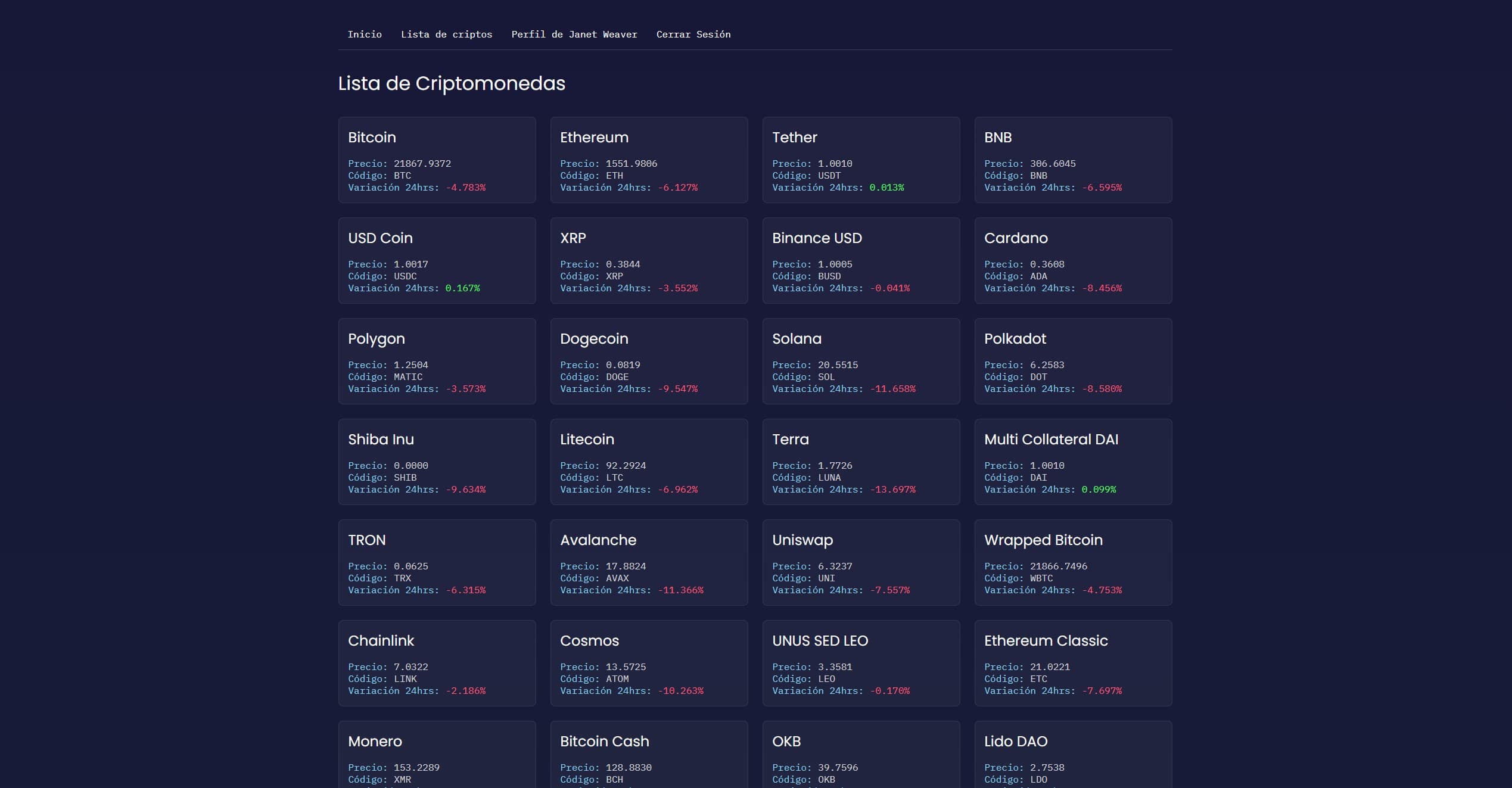Open the Bitcoin card
Viewport: 1512px width, 788px height.
(437, 160)
